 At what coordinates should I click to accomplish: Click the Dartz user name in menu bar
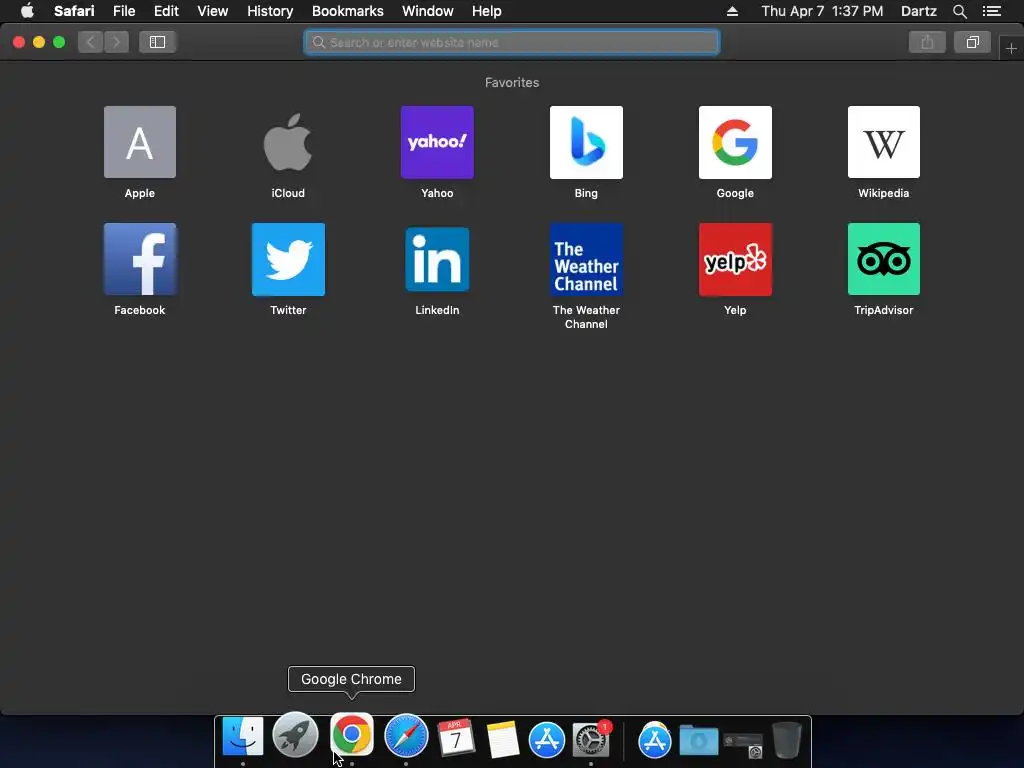(x=918, y=11)
